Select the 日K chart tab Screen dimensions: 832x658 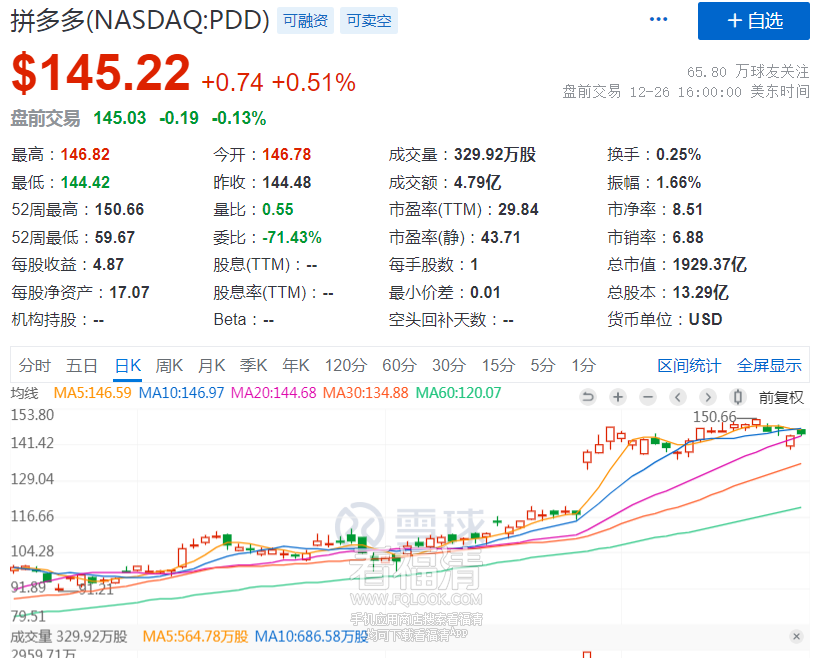(128, 366)
